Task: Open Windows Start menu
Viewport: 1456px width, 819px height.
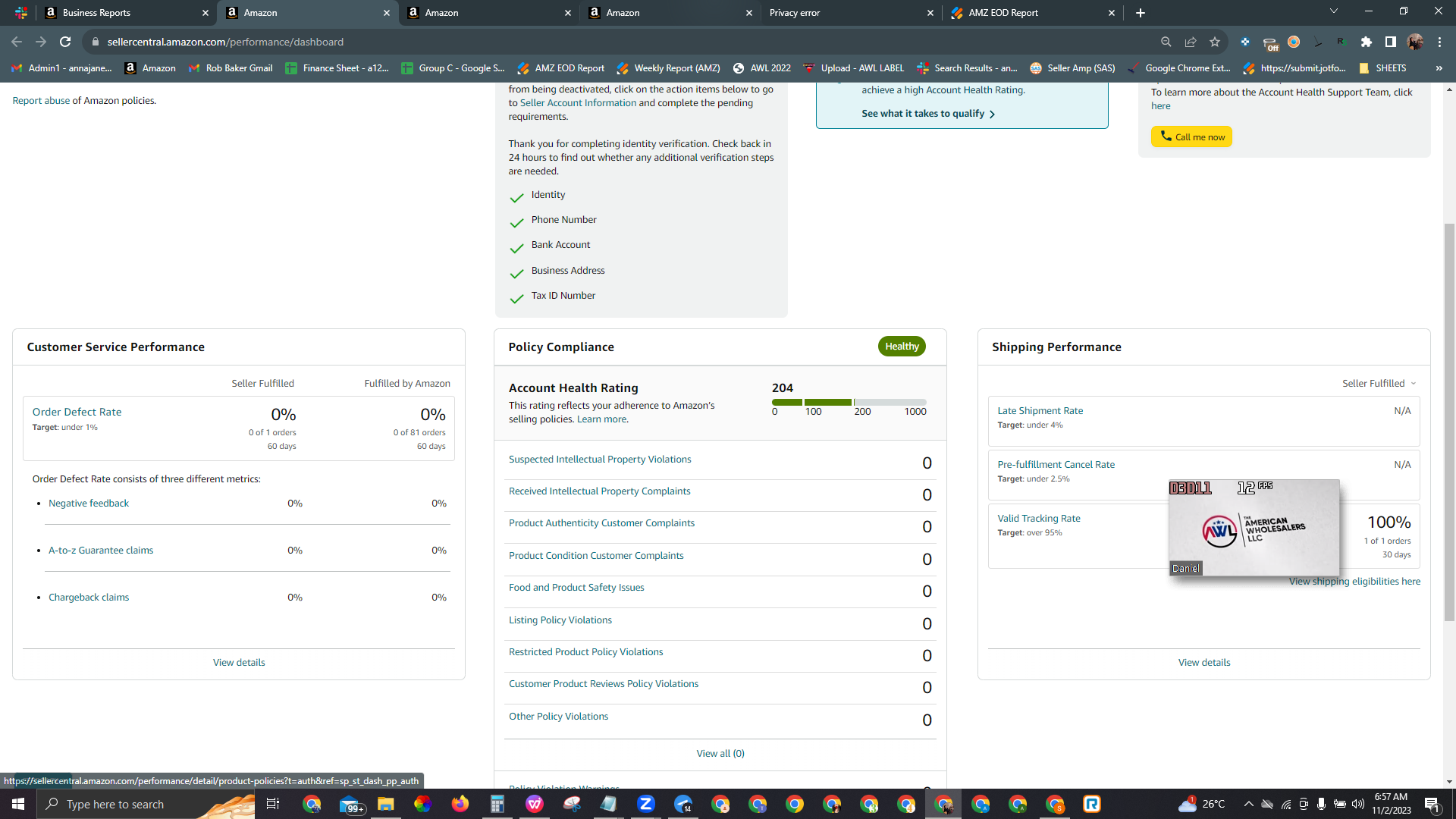Action: [x=18, y=804]
